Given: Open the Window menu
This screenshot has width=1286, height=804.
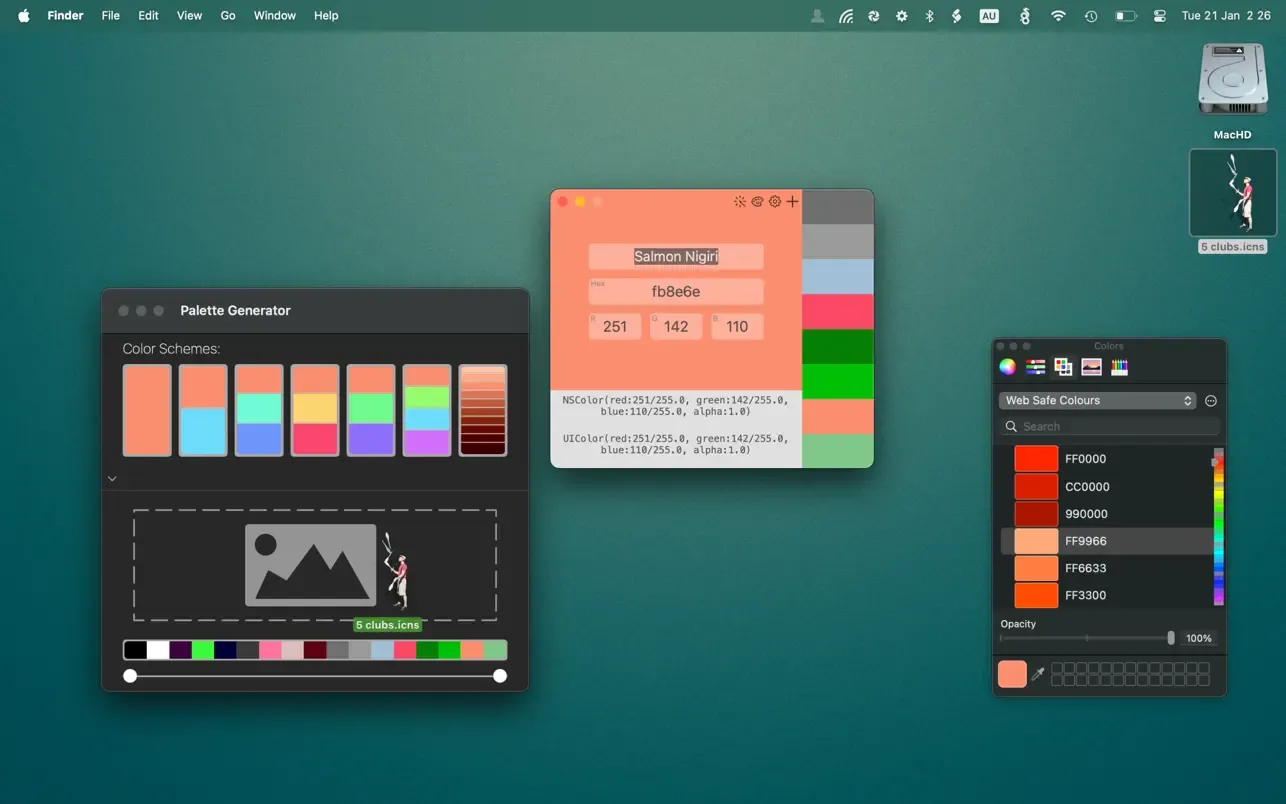Looking at the screenshot, I should (x=274, y=16).
